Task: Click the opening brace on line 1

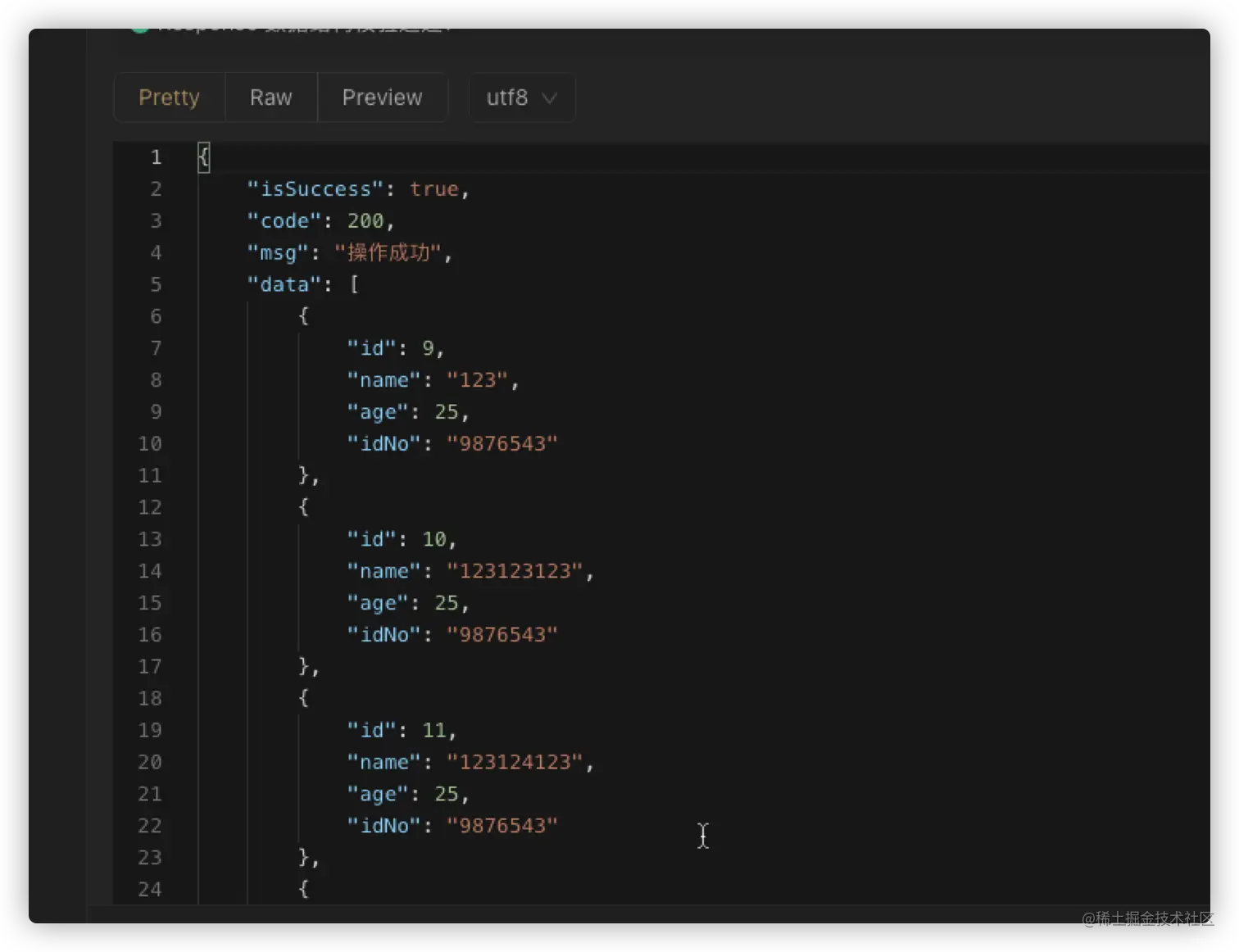Action: click(204, 156)
